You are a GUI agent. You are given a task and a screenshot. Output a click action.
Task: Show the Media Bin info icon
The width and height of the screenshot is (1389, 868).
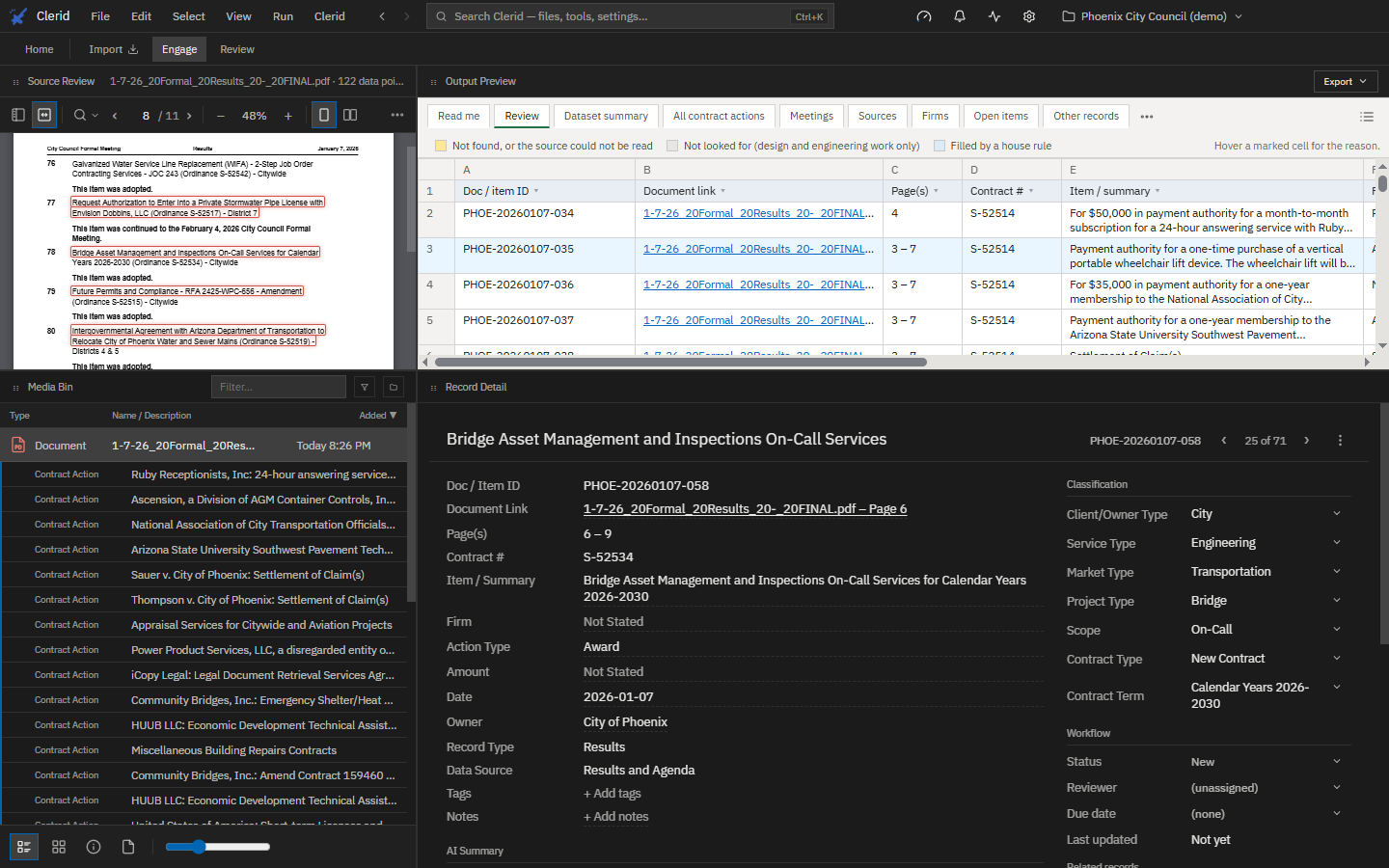tap(94, 847)
